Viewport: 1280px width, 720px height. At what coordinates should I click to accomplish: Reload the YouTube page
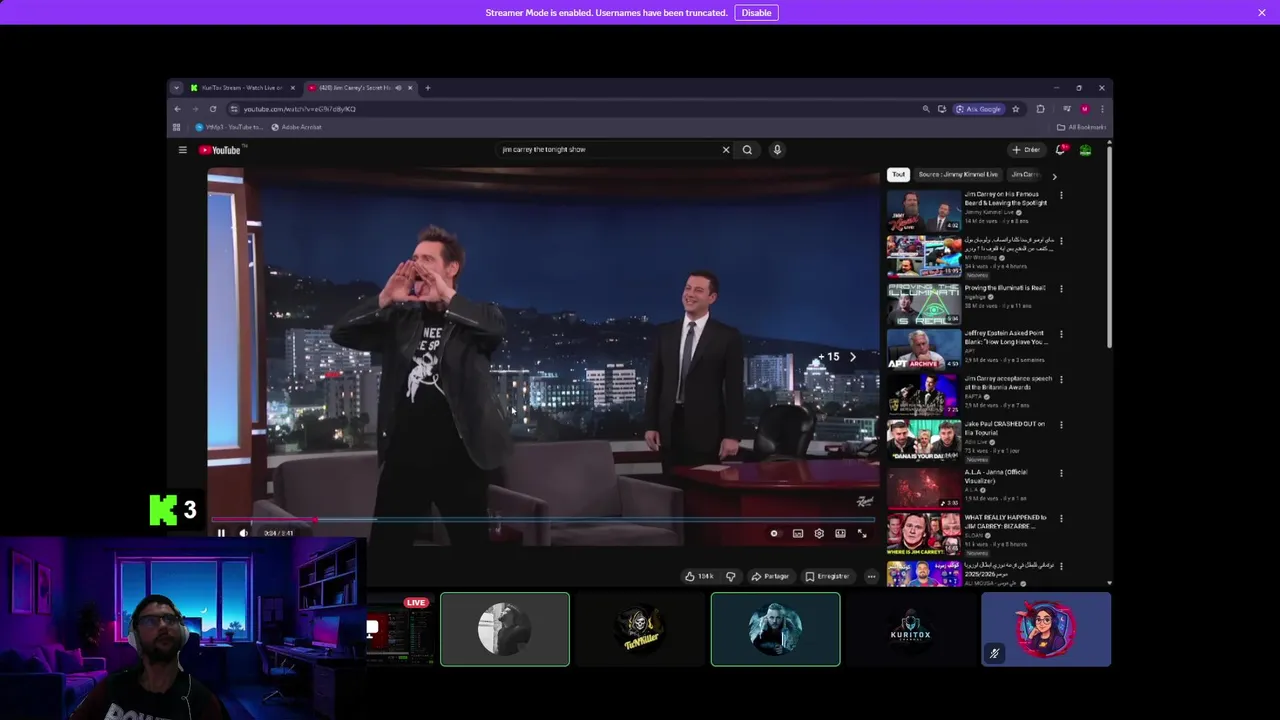(x=213, y=109)
